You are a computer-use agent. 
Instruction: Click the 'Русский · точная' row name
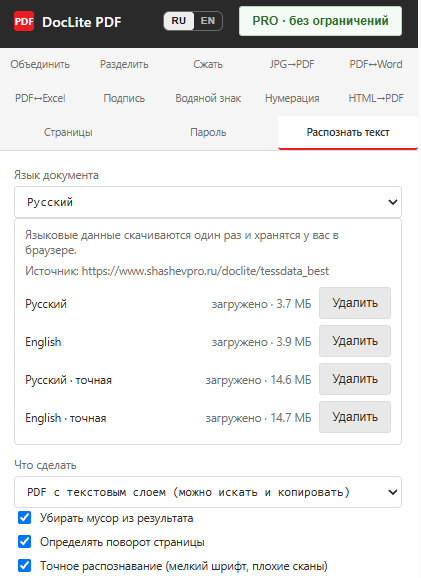[69, 380]
